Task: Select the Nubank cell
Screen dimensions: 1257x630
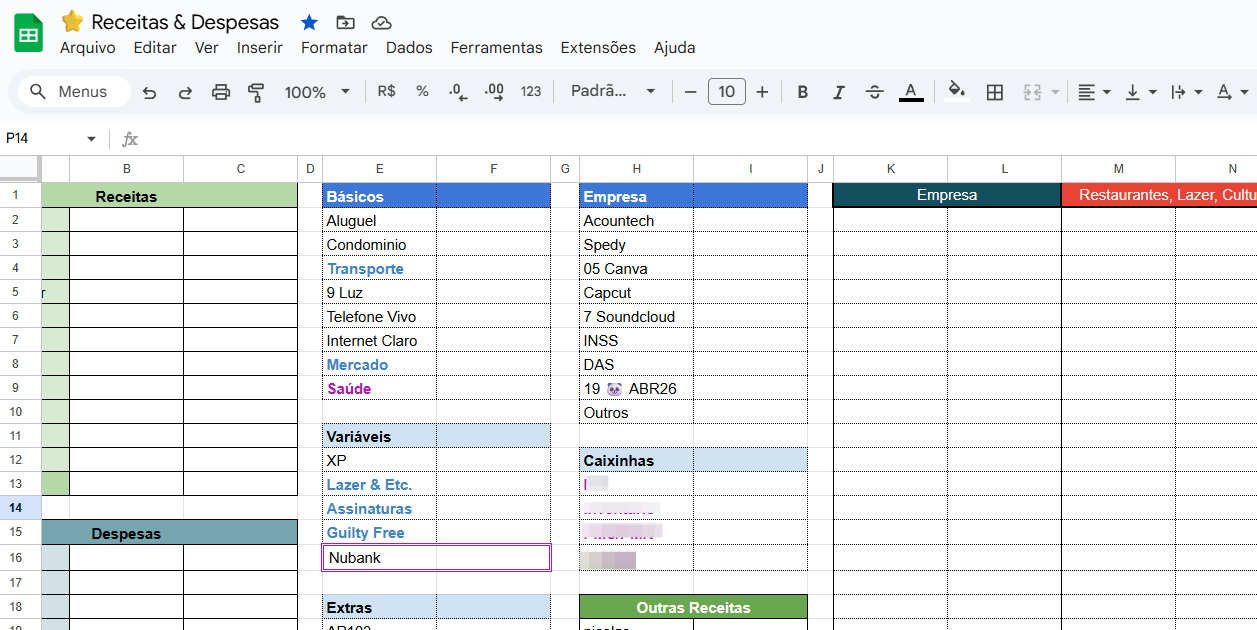Action: [436, 557]
